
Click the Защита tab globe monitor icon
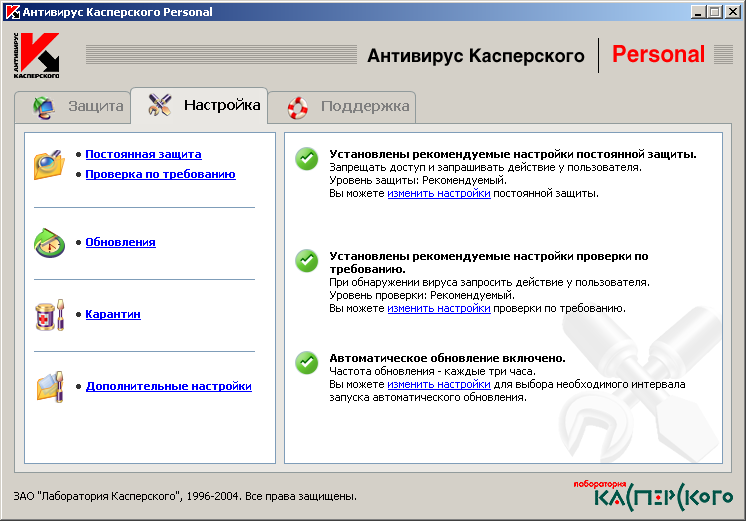pos(44,107)
